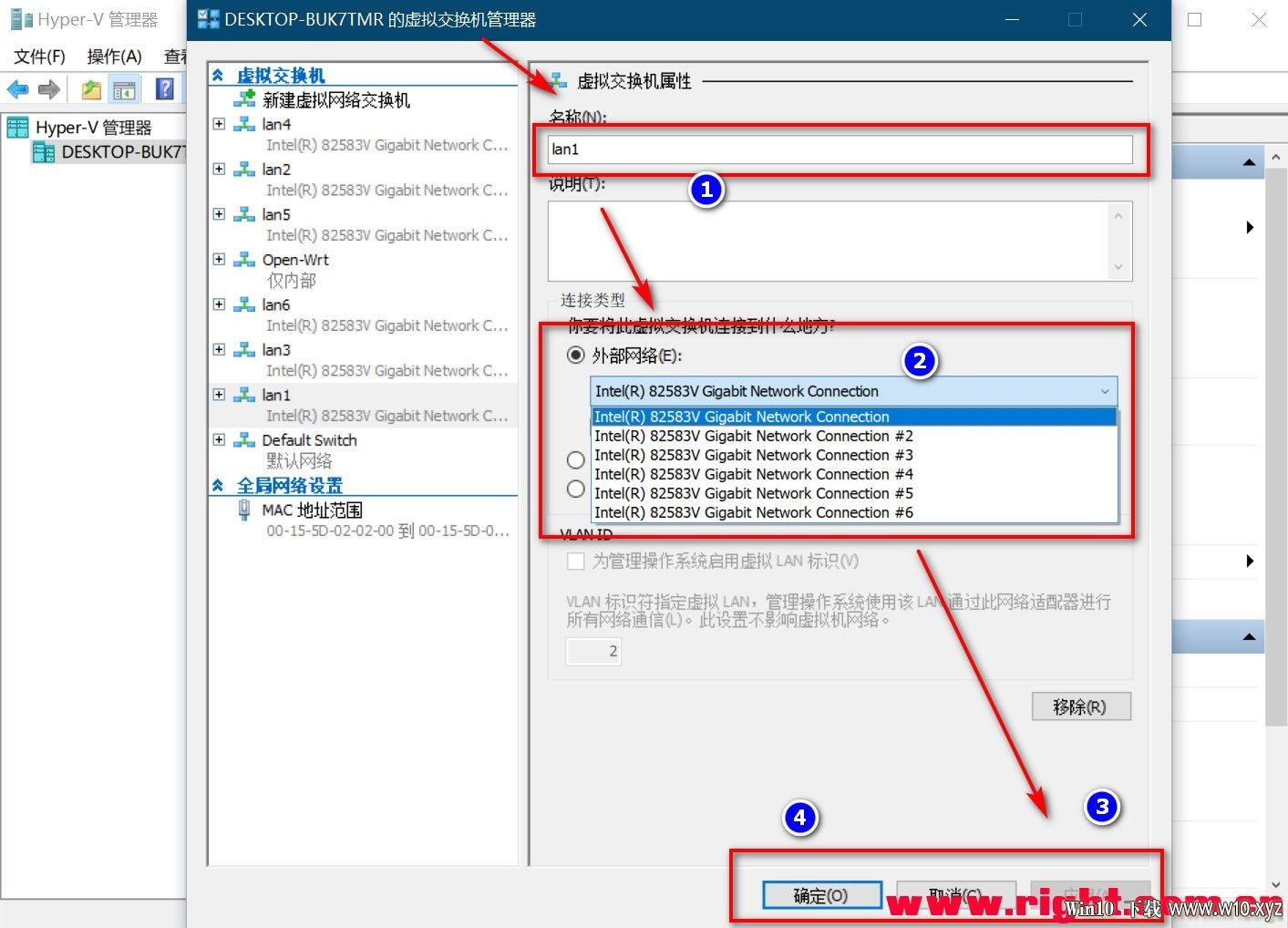The width and height of the screenshot is (1288, 928).
Task: Collapse the 虚拟交换机 section header
Action: pos(218,76)
